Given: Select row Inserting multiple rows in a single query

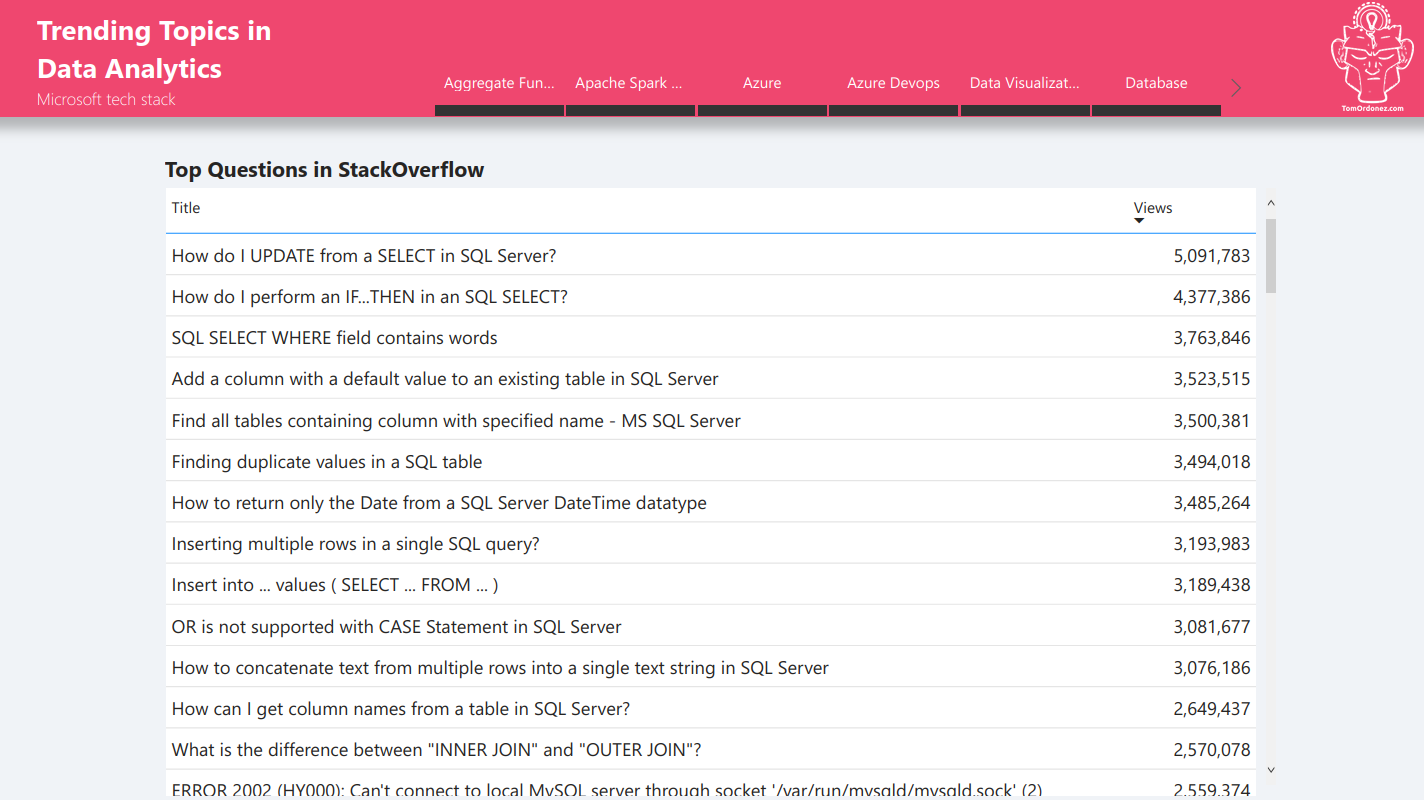Looking at the screenshot, I should [x=711, y=543].
